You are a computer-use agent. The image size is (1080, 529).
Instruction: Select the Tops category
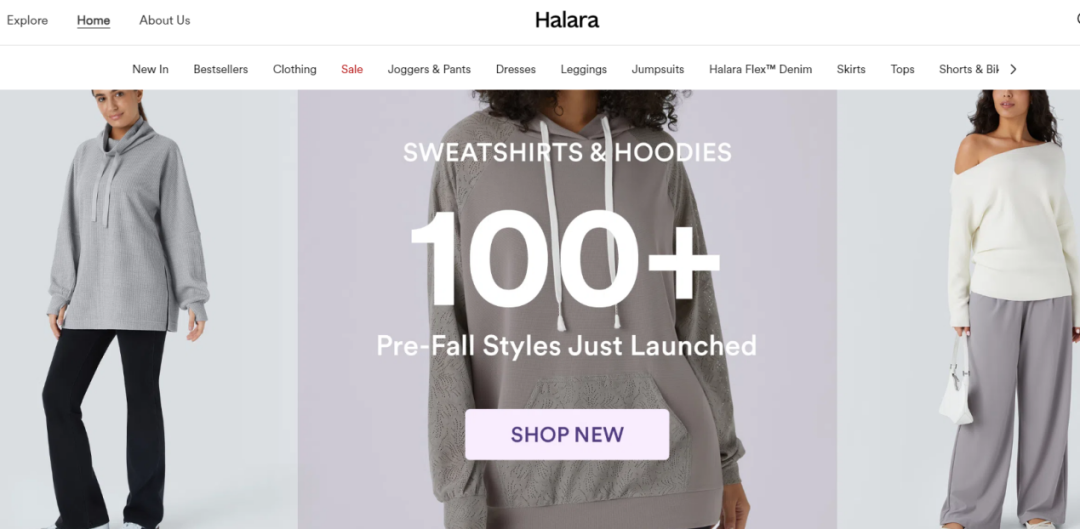[x=902, y=69]
